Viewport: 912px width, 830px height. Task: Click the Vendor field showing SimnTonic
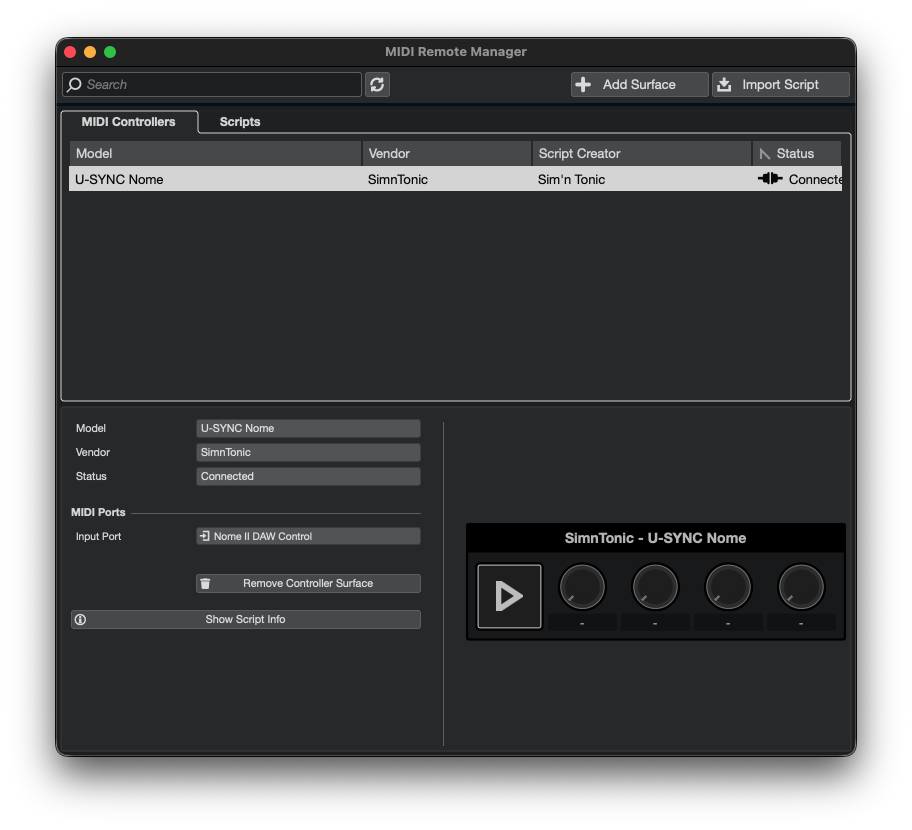pos(308,452)
